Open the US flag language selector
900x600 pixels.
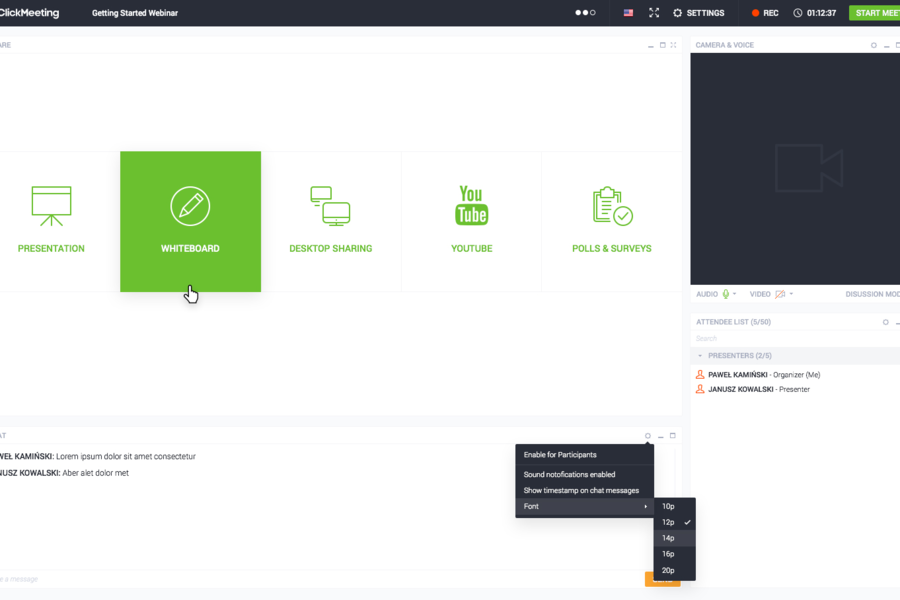628,13
